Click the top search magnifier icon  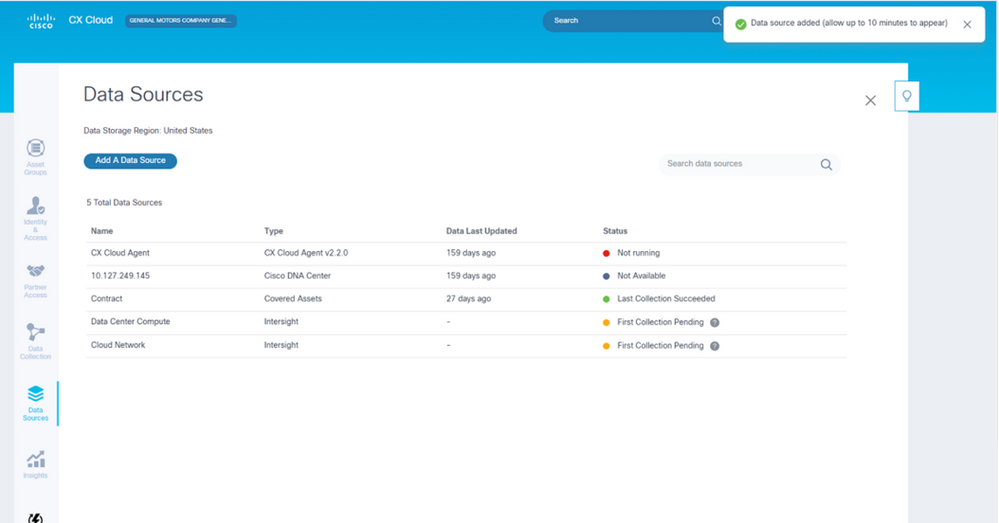click(x=716, y=21)
